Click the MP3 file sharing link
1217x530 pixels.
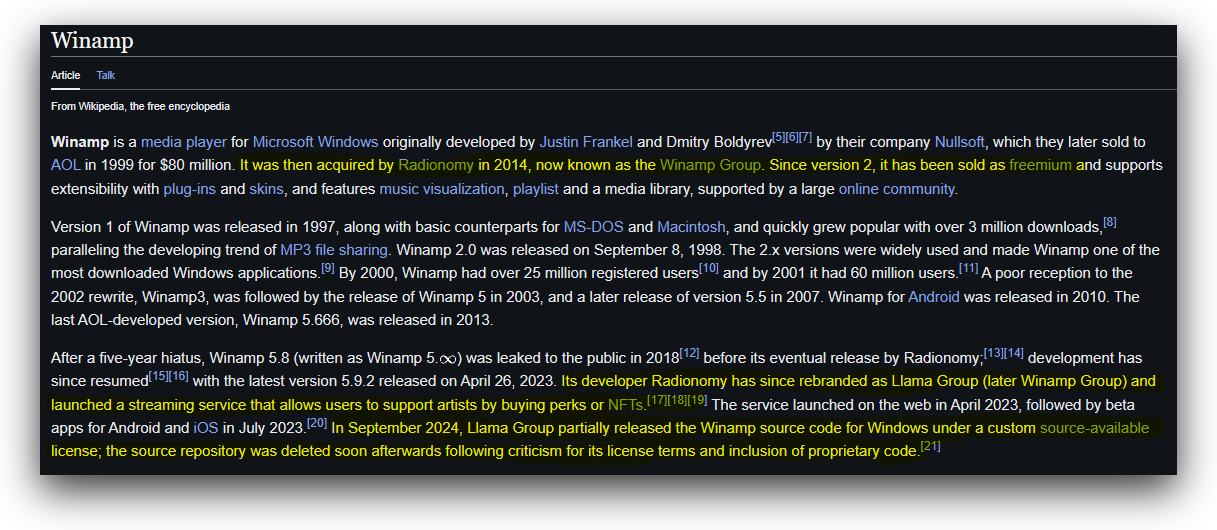point(335,250)
